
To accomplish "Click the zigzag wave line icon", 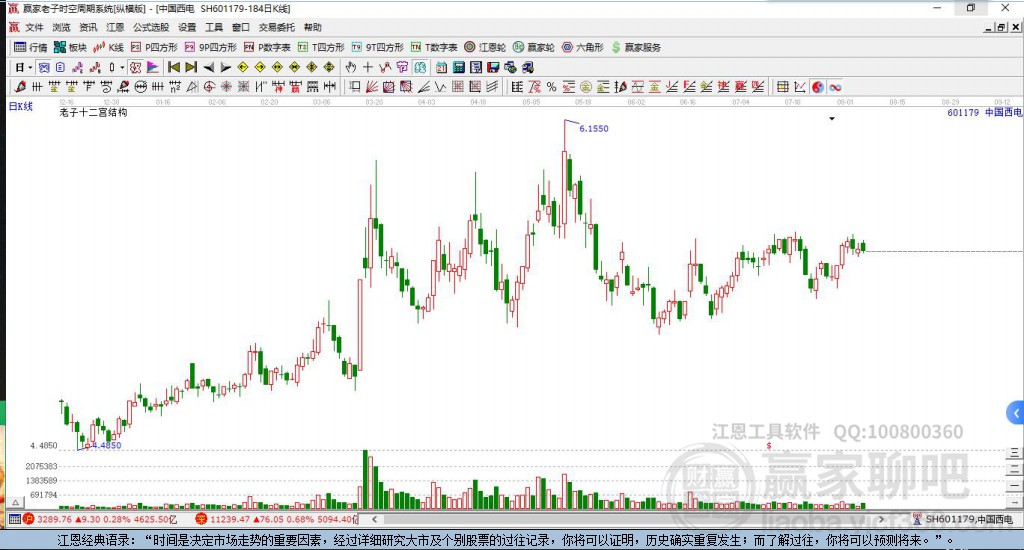I will click(x=440, y=87).
